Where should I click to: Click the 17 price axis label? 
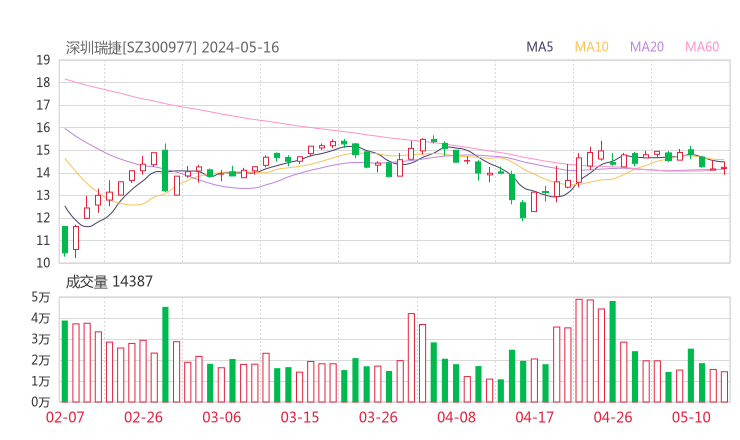[x=43, y=105]
